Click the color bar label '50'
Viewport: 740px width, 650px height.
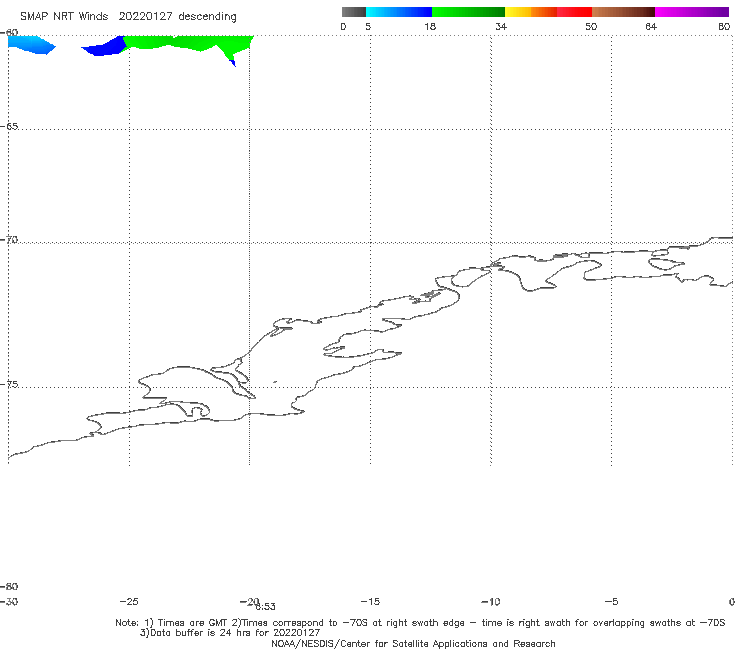point(591,26)
